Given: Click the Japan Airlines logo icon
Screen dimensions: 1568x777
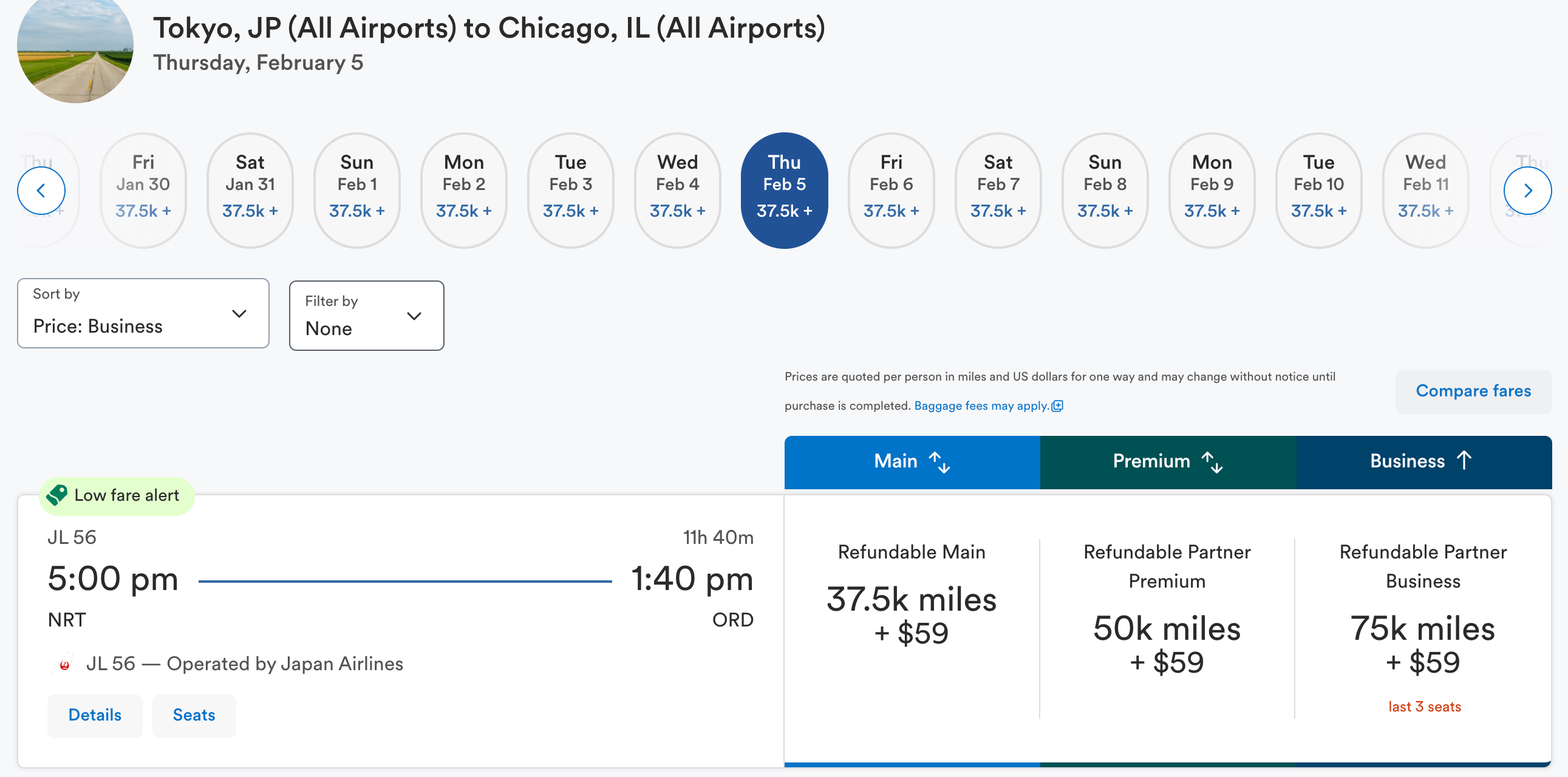Looking at the screenshot, I should coord(64,664).
